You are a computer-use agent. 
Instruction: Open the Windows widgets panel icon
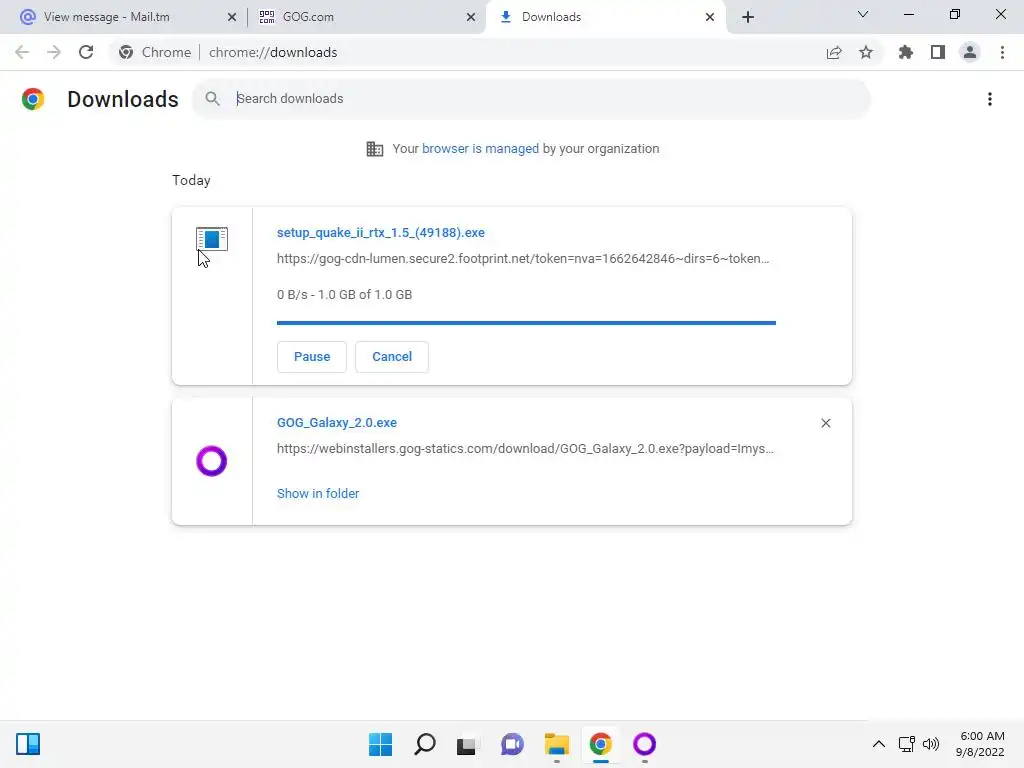(28, 744)
